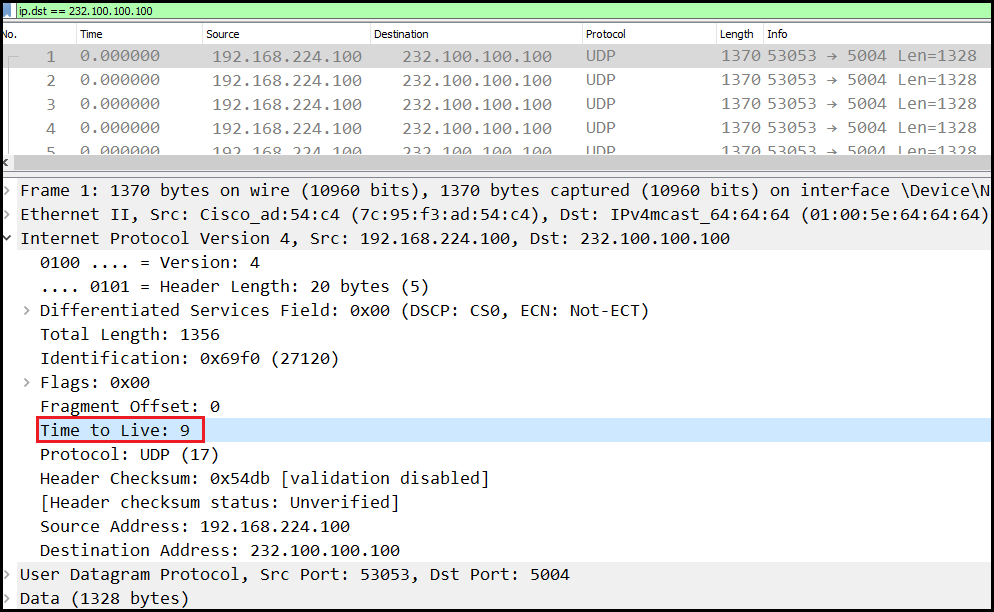994x612 pixels.
Task: Select the Time to Live: 9 field
Action: 120,431
